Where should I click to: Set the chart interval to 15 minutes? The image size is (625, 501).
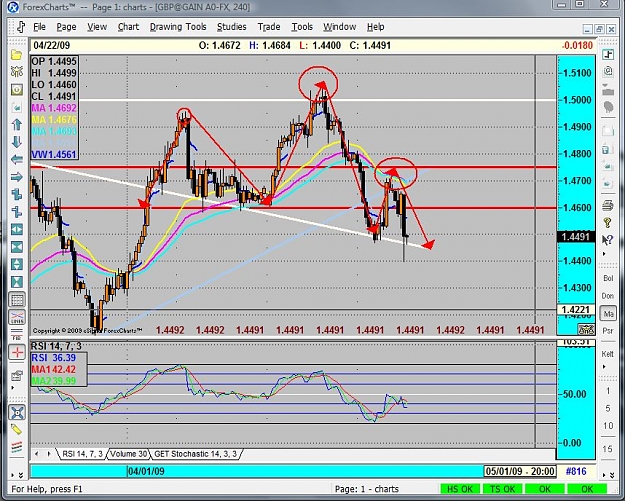608,449
